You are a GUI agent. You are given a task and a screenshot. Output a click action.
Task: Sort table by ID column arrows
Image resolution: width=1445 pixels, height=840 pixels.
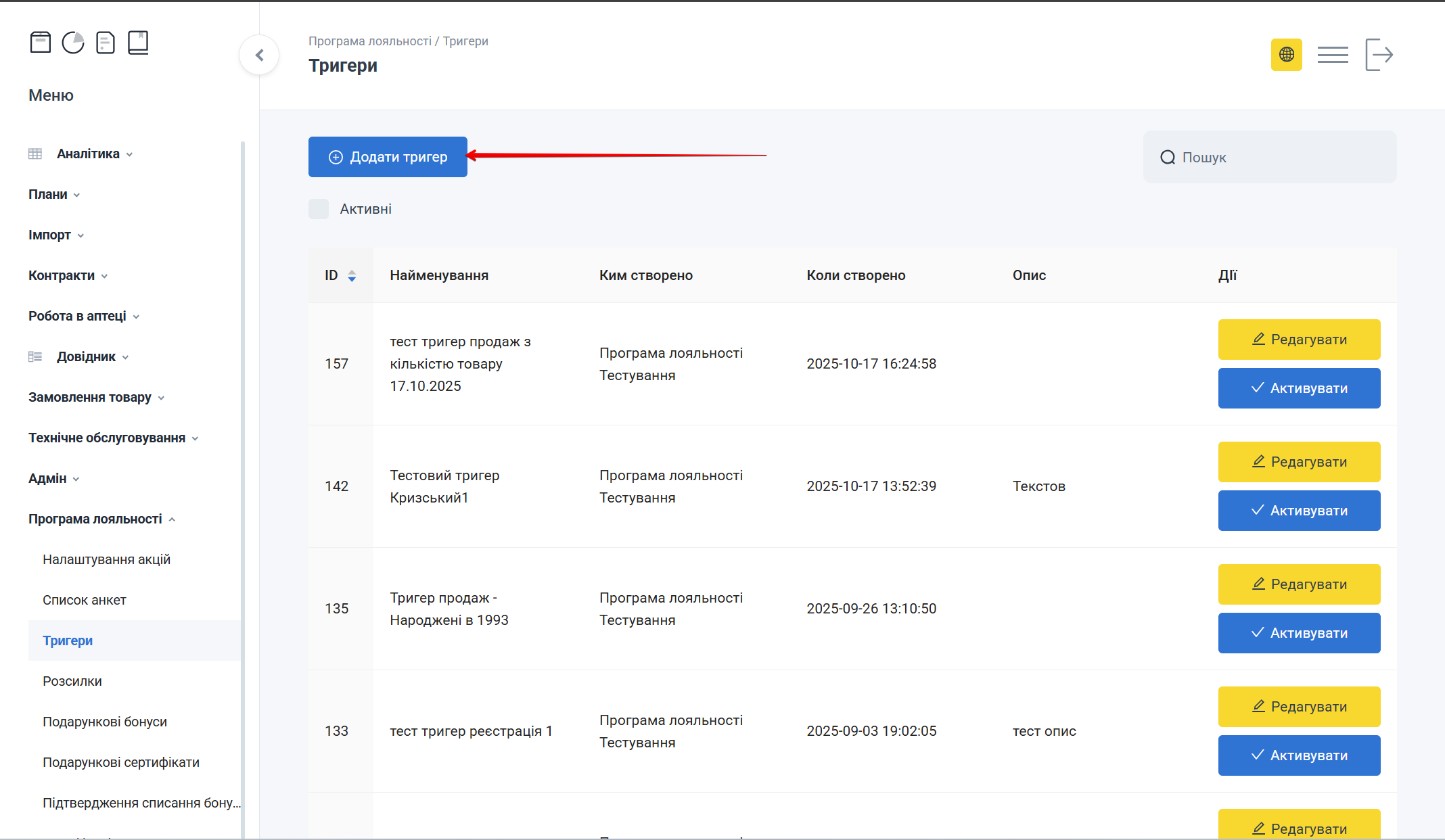point(352,276)
